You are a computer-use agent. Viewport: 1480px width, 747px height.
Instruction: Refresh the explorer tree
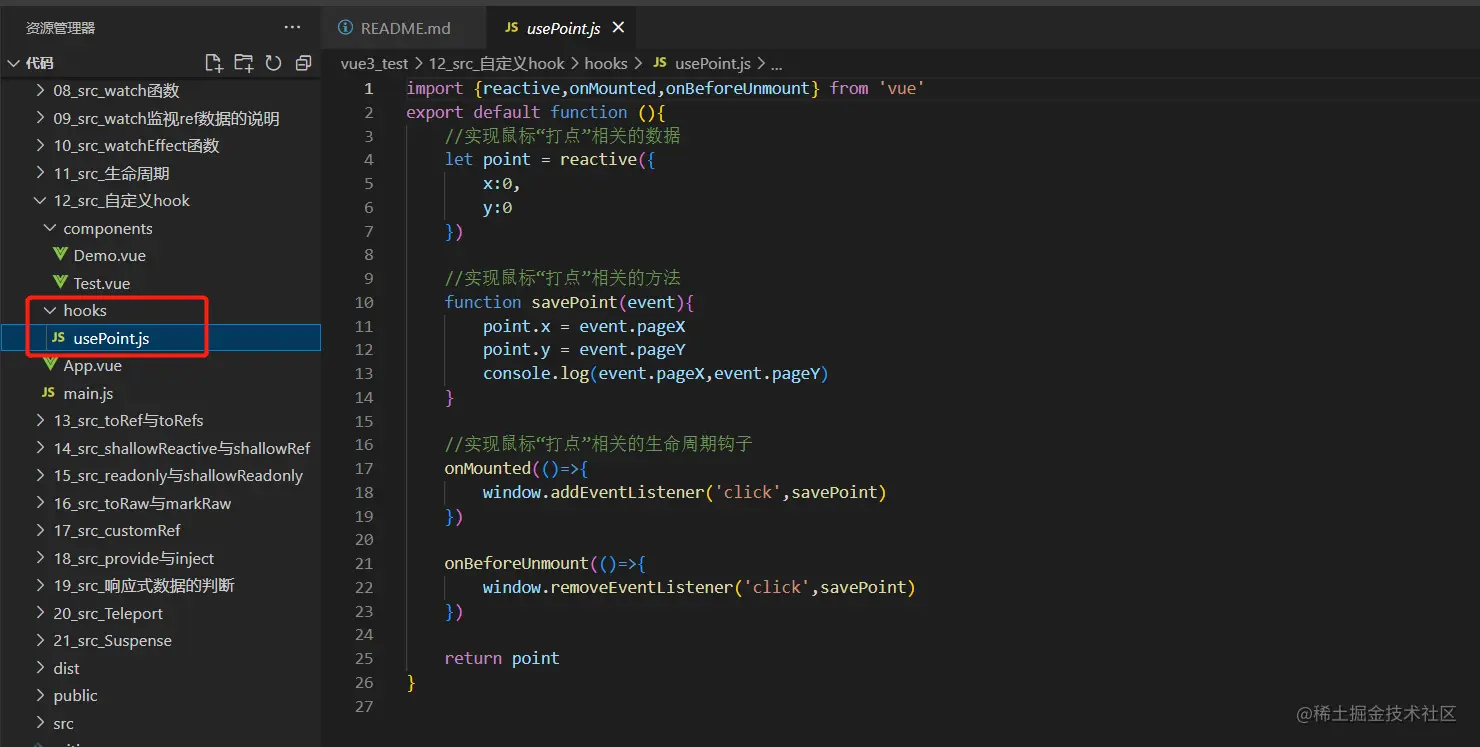[x=274, y=63]
